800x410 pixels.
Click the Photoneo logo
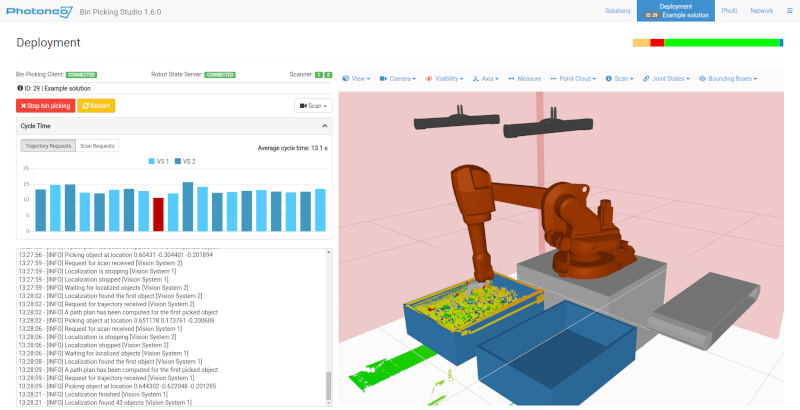(x=39, y=11)
